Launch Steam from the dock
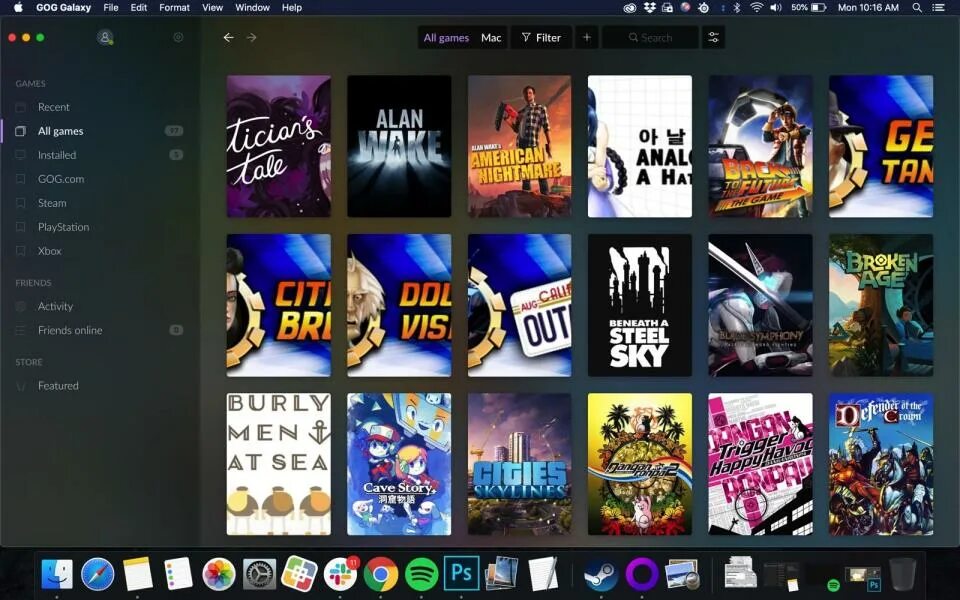The width and height of the screenshot is (960, 600). [x=601, y=574]
